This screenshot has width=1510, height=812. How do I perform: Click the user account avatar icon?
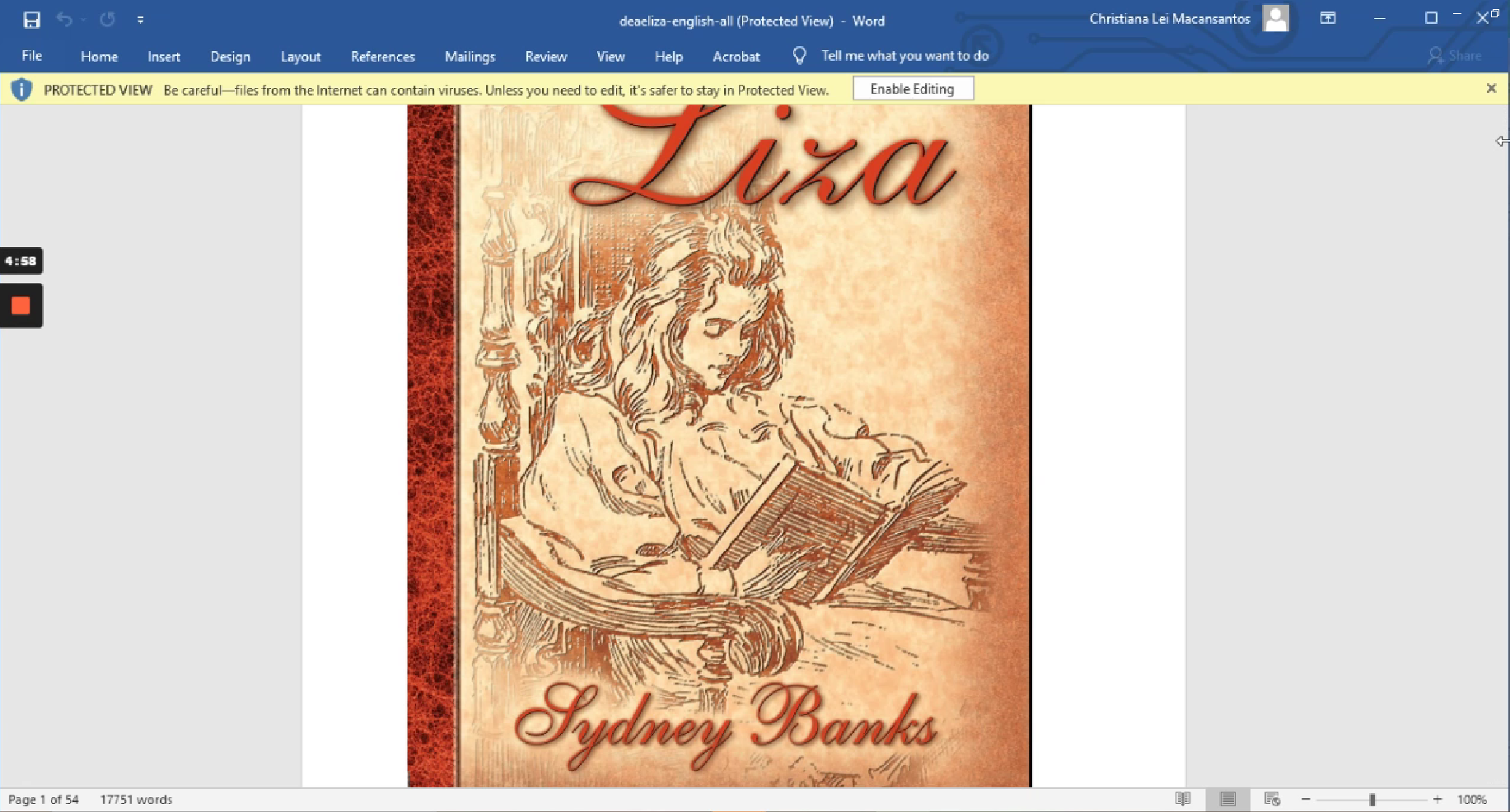(x=1275, y=18)
